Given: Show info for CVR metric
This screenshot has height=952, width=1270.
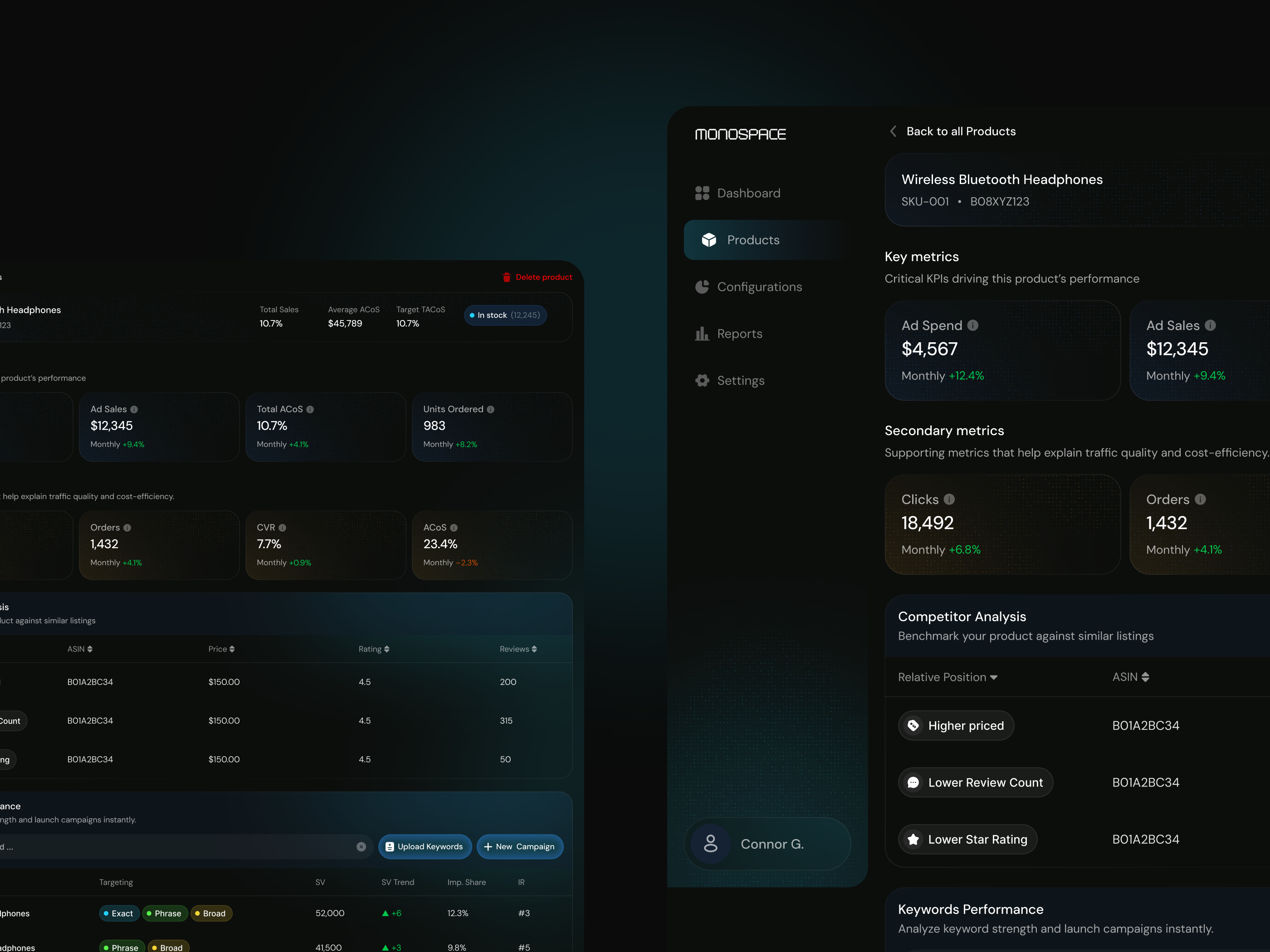Looking at the screenshot, I should (x=282, y=527).
